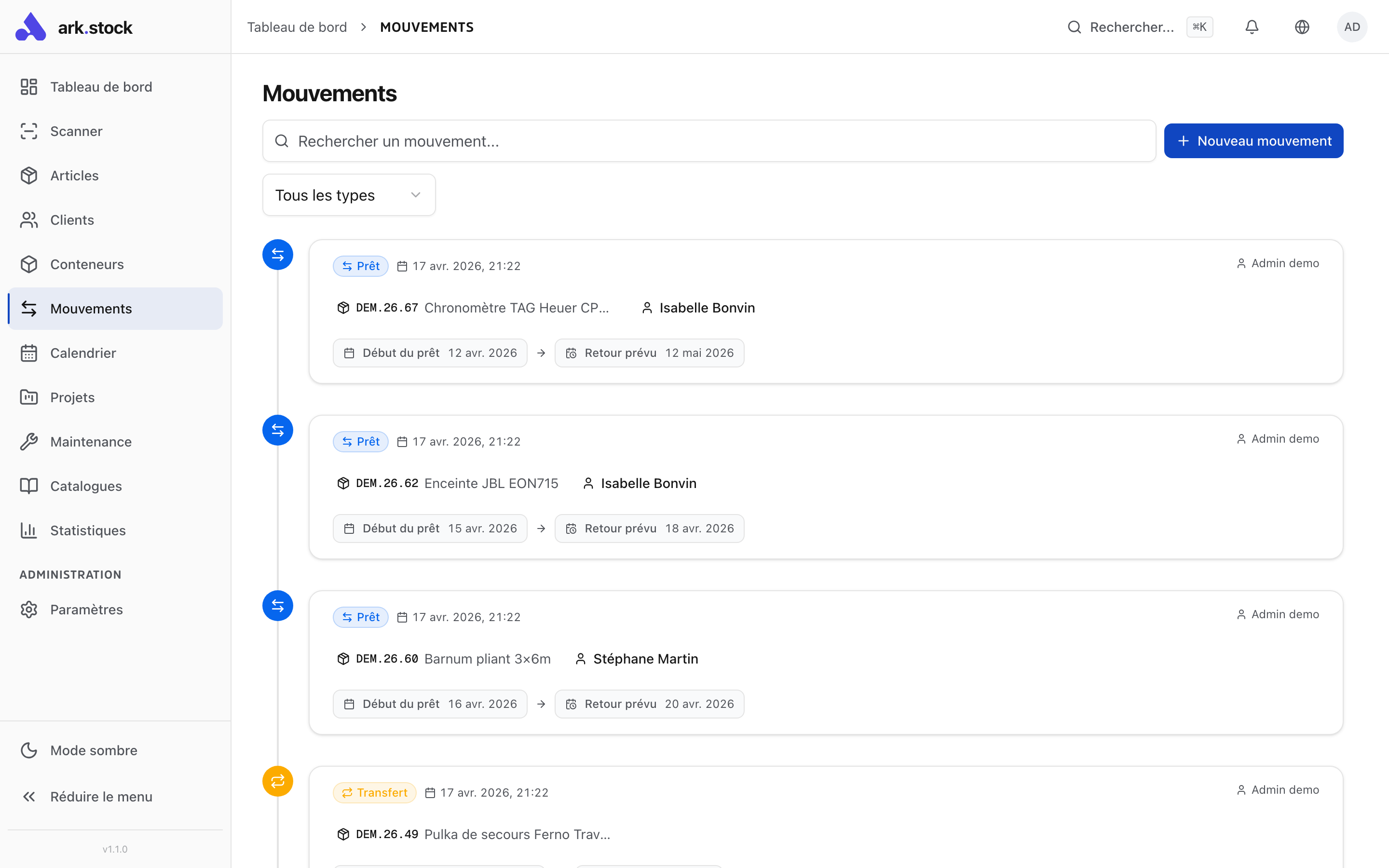Navigate to Tableau de bord via breadcrumb
The width and height of the screenshot is (1389, 868).
click(297, 27)
